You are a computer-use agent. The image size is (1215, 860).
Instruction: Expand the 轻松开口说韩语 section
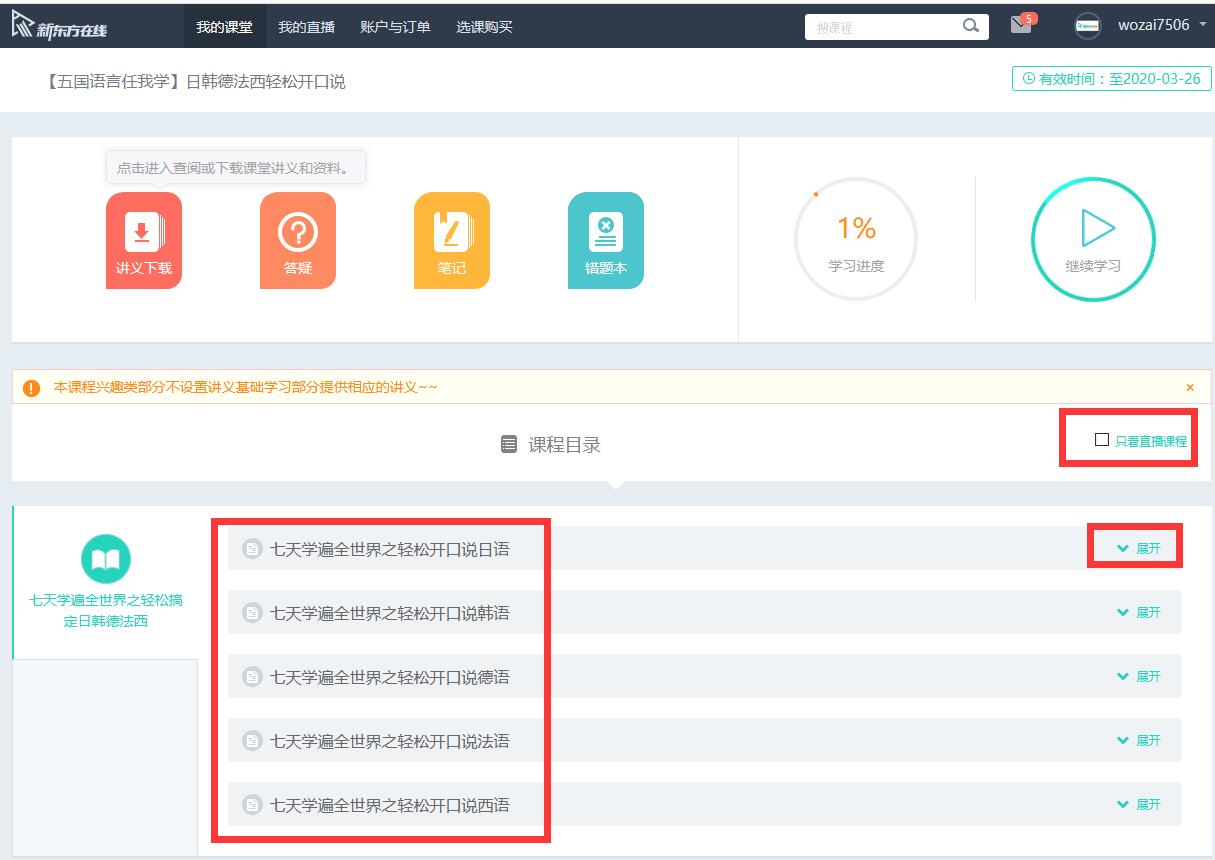1139,612
